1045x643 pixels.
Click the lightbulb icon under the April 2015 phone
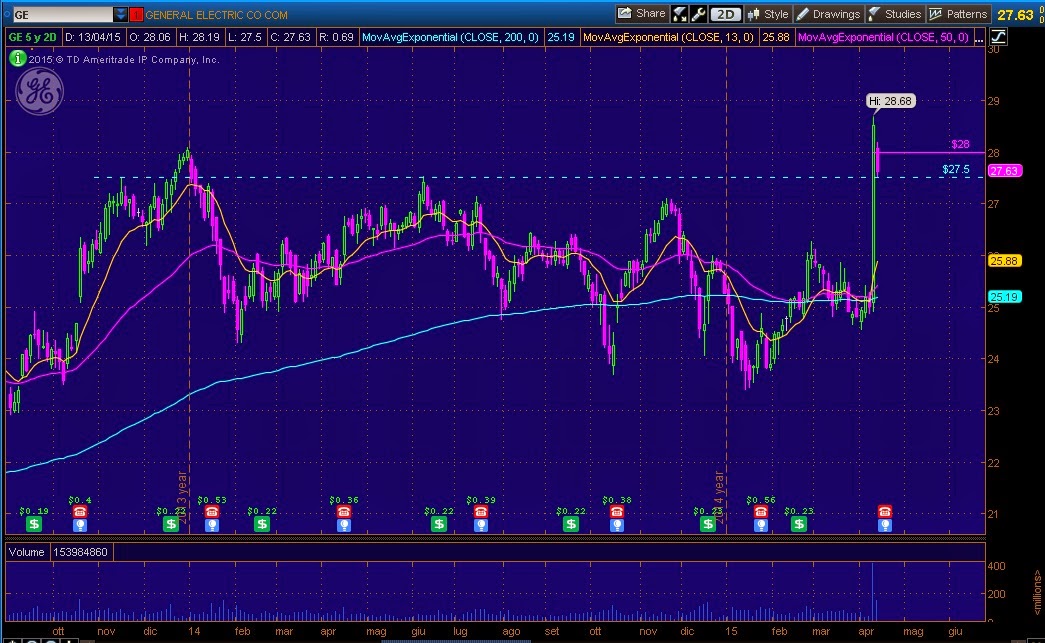(885, 524)
